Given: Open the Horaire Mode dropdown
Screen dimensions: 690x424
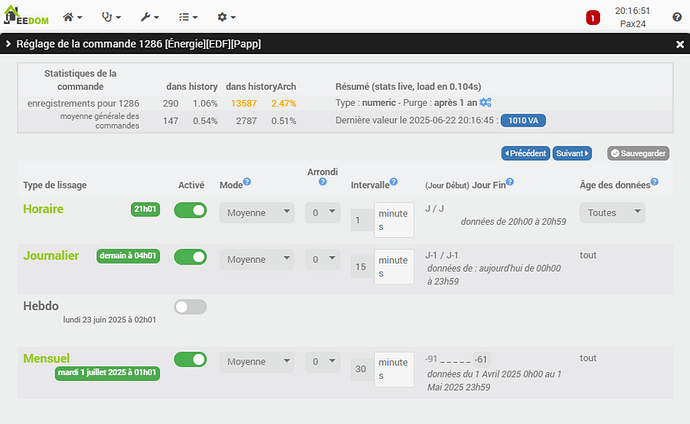Looking at the screenshot, I should point(256,213).
